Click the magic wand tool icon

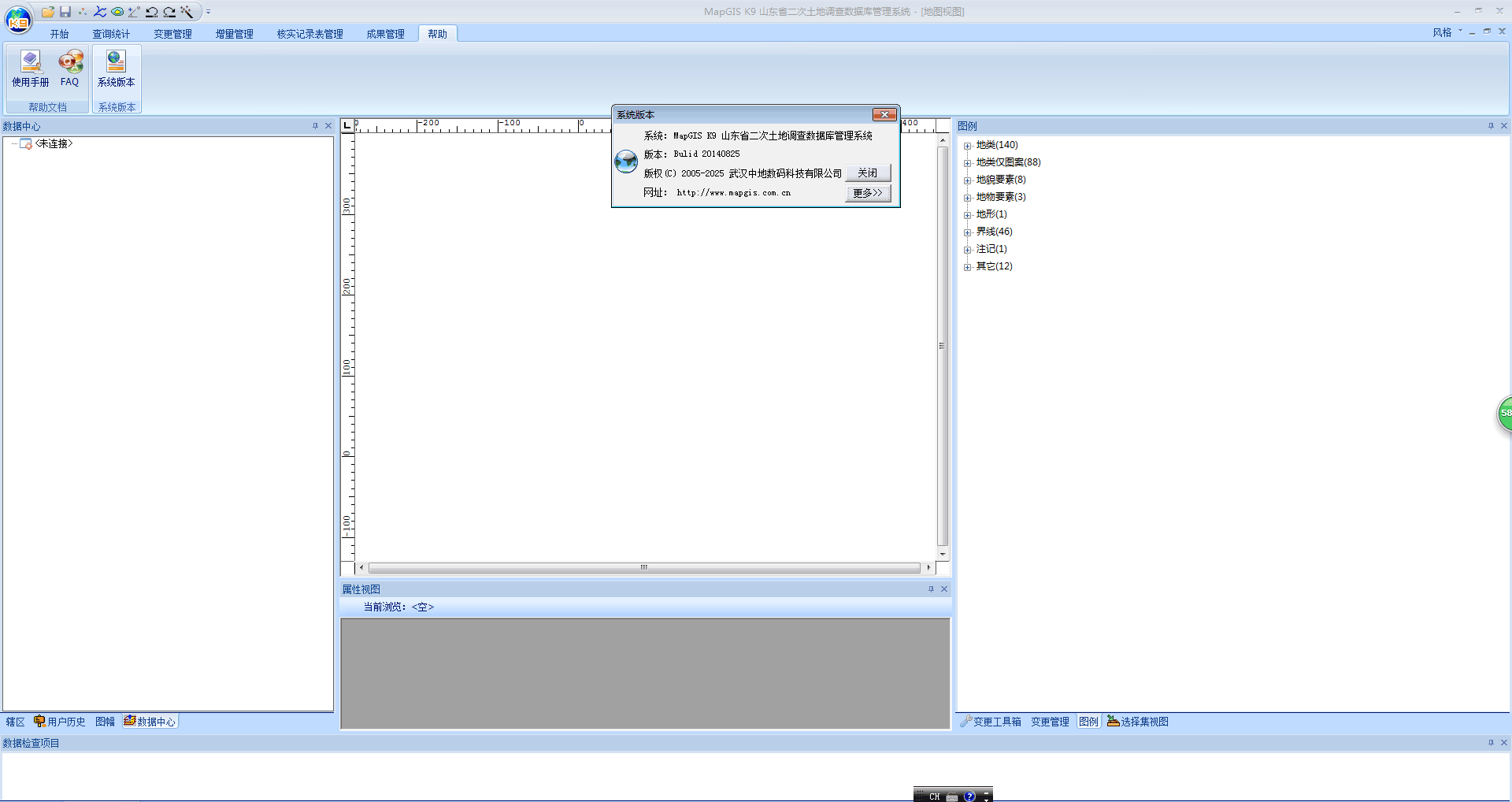pos(187,12)
